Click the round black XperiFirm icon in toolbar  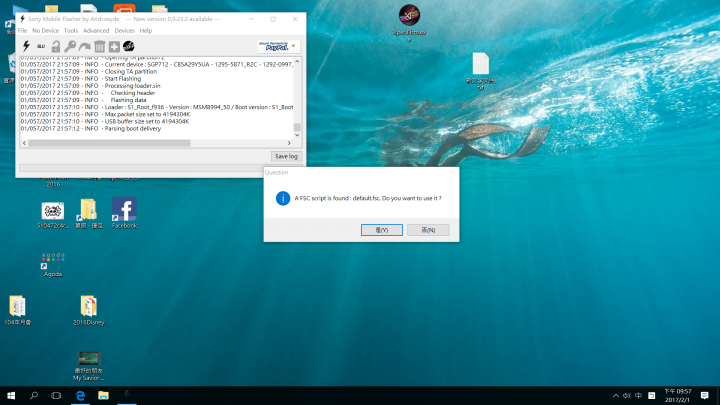coord(129,46)
